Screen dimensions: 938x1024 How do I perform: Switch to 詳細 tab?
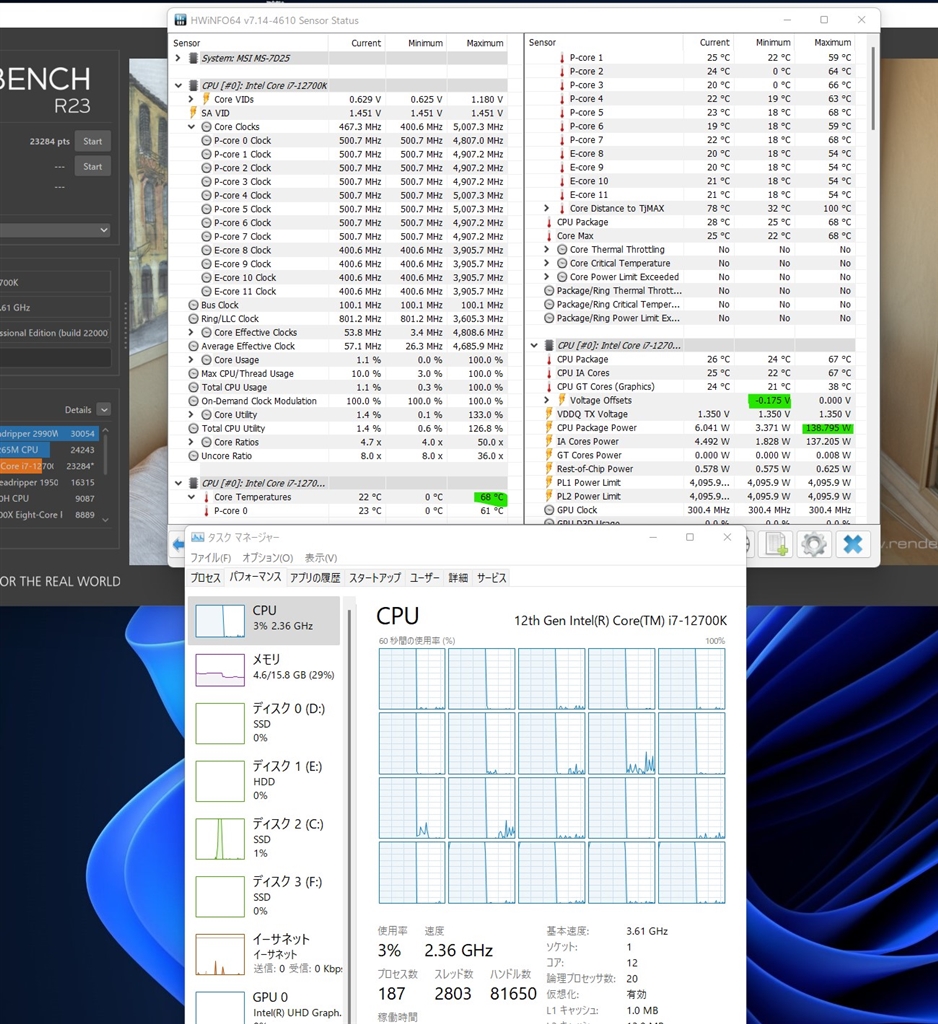point(458,578)
